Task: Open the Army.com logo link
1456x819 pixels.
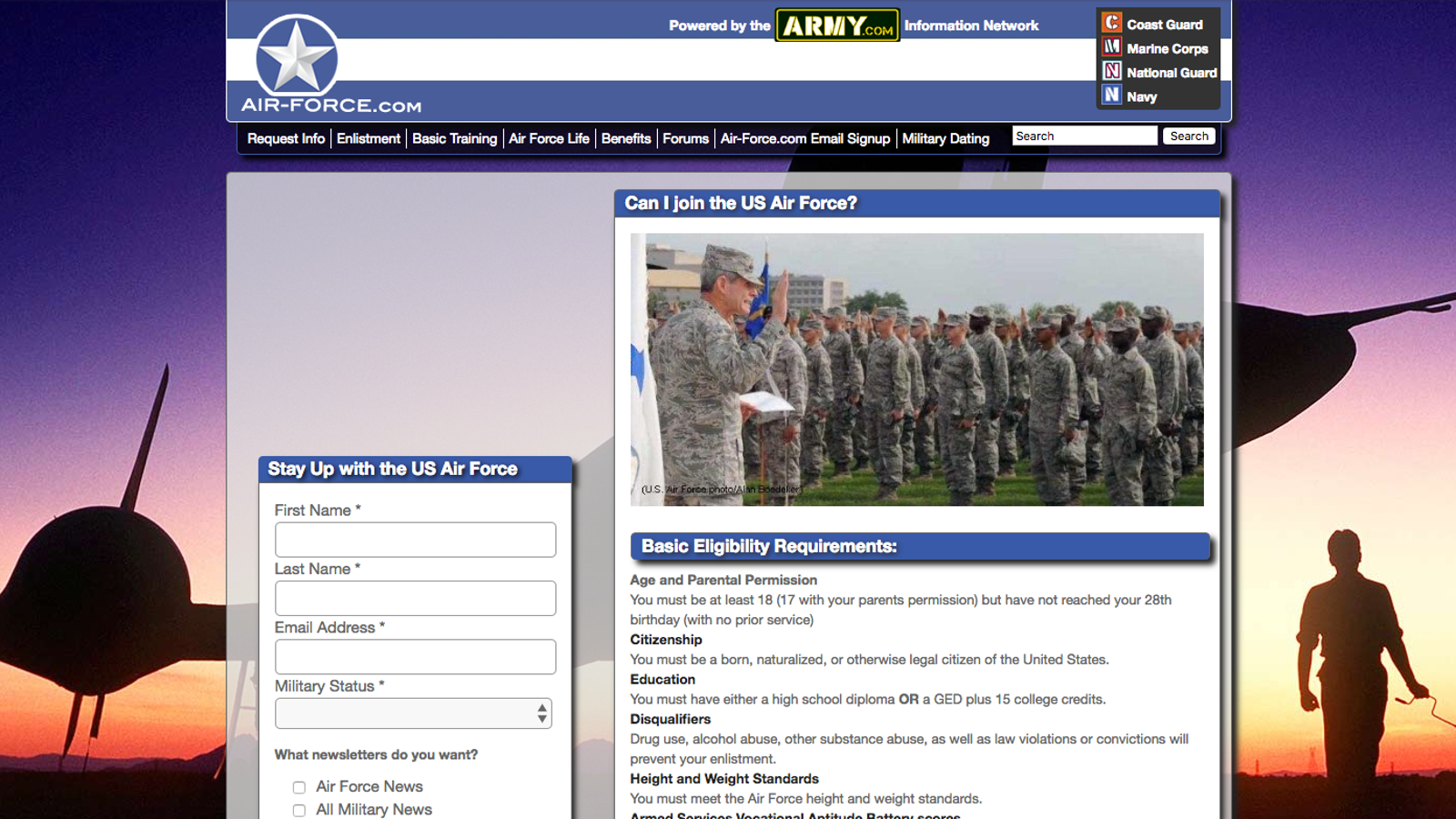Action: [x=837, y=25]
